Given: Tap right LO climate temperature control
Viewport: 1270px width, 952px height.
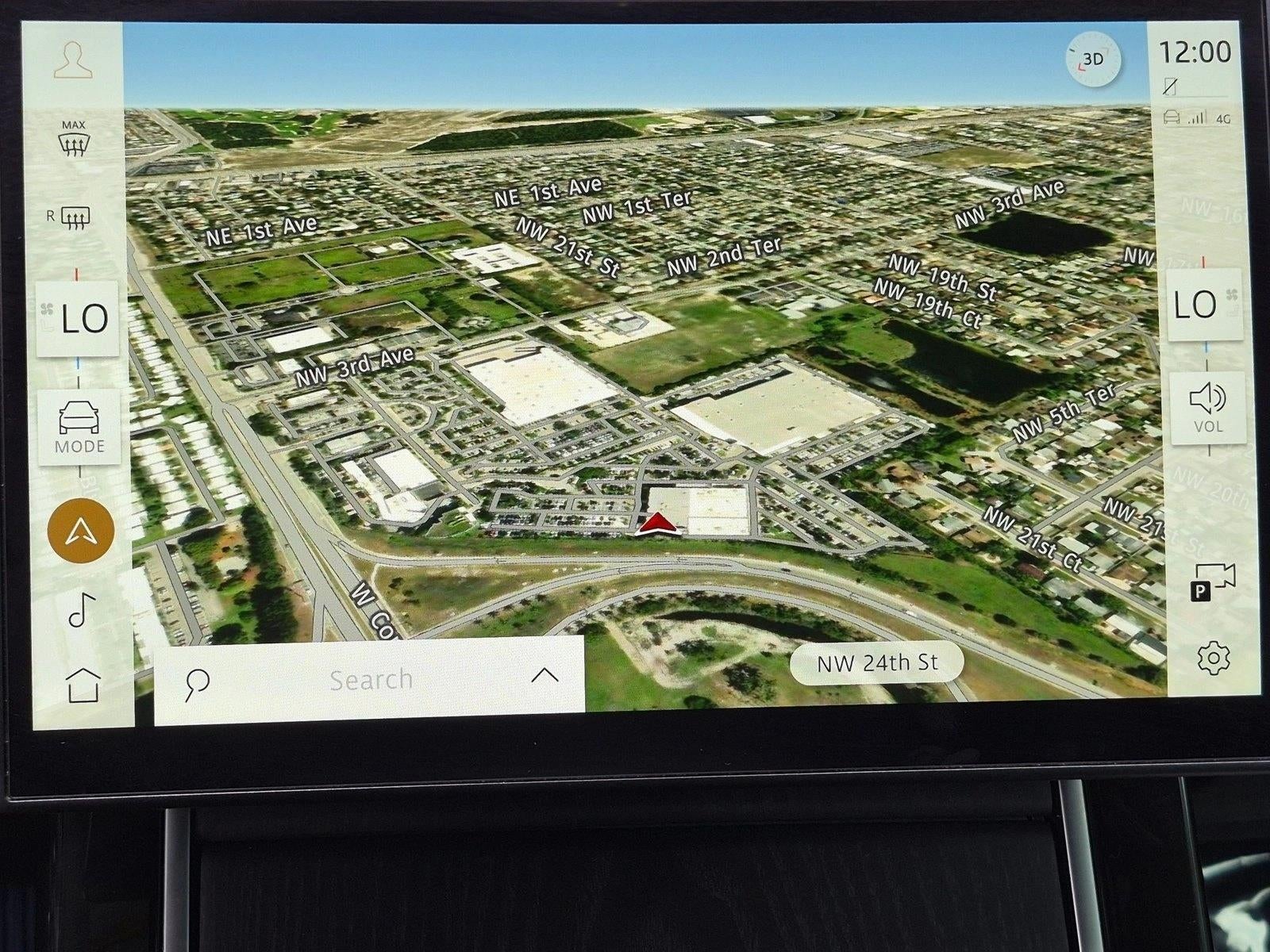Looking at the screenshot, I should 1204,305.
